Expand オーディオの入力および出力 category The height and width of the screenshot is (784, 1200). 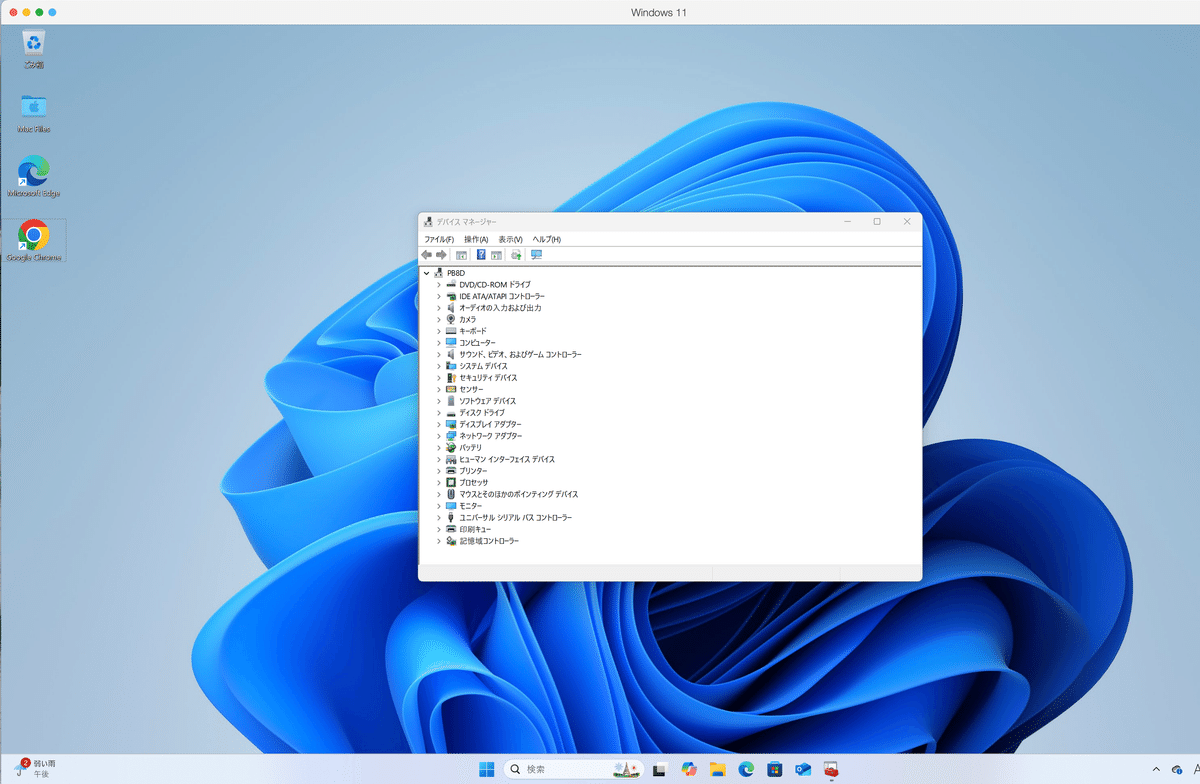point(438,308)
